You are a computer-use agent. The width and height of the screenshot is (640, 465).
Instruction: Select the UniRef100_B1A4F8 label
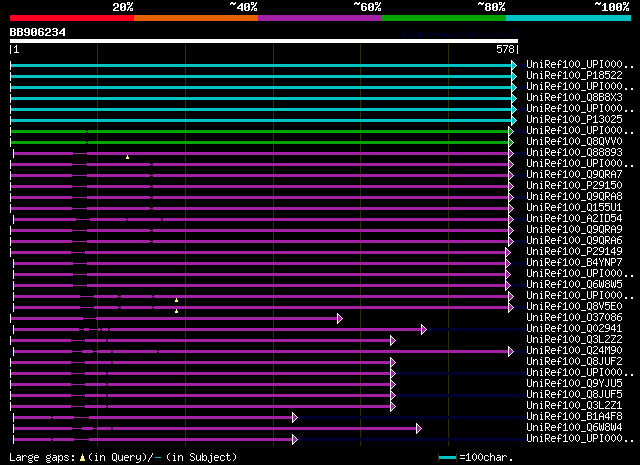tap(574, 417)
